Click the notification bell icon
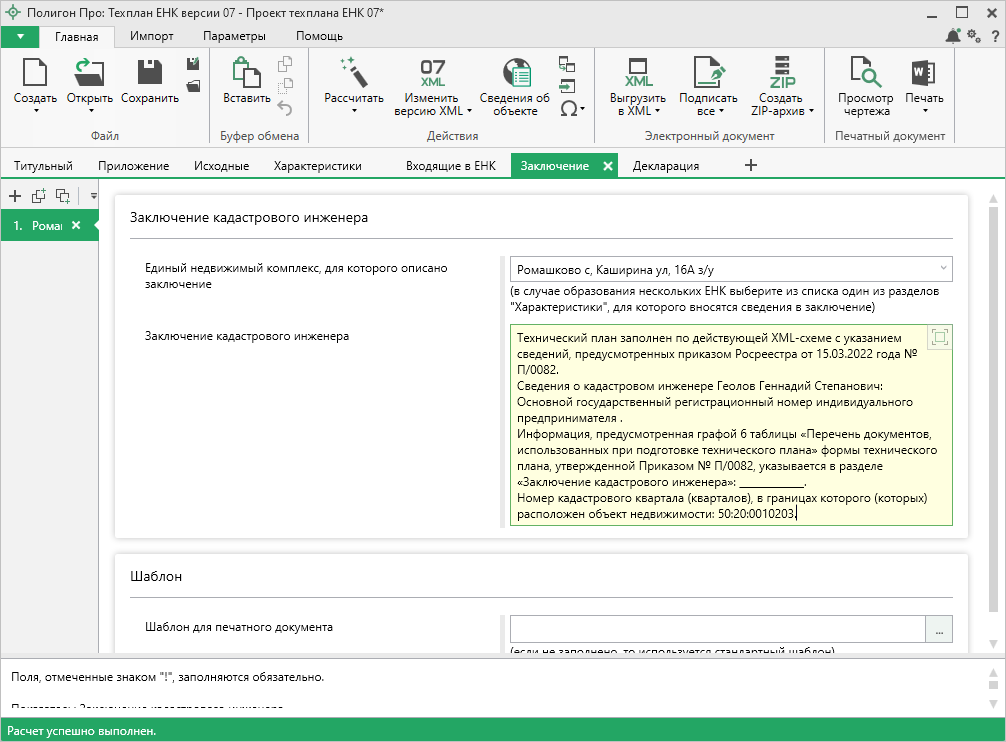Image resolution: width=1006 pixels, height=742 pixels. pos(952,36)
